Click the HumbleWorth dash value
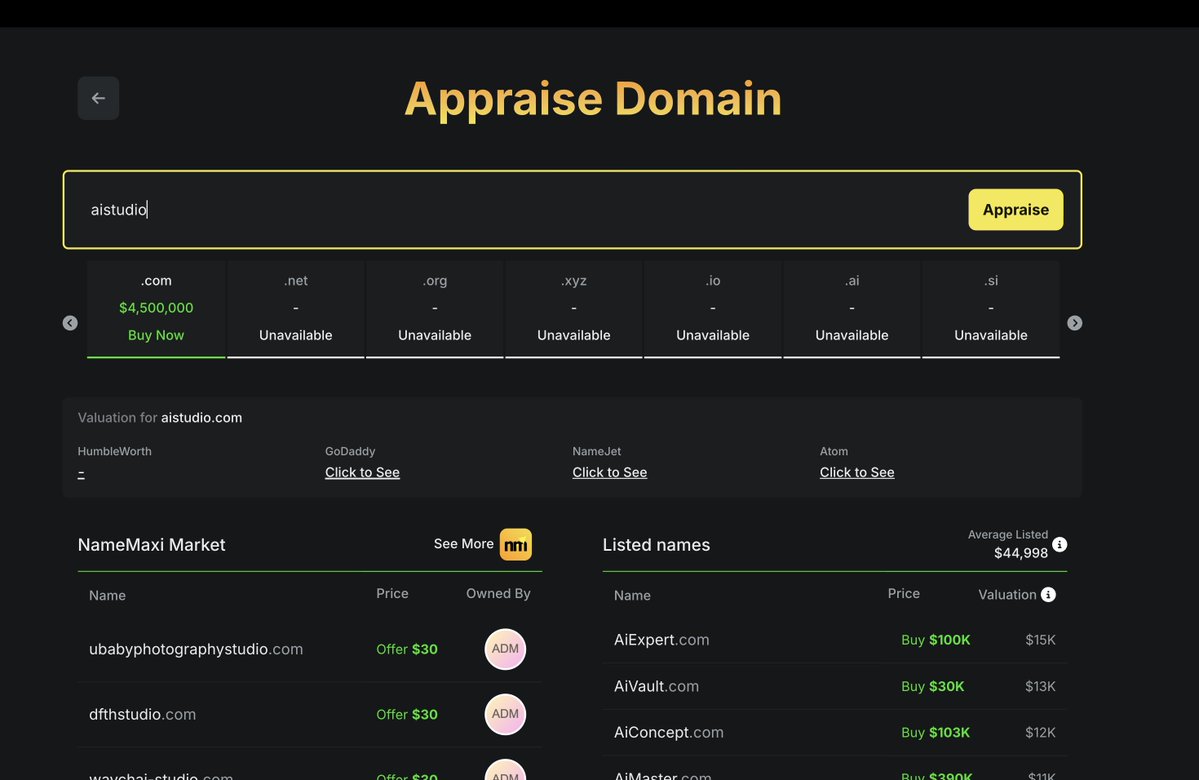Viewport: 1199px width, 780px height. click(x=81, y=473)
